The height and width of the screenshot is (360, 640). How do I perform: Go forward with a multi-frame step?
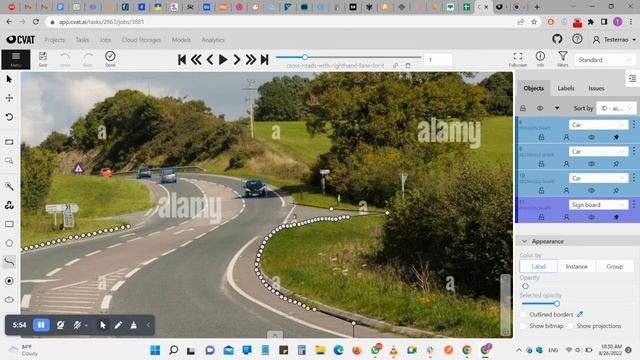point(251,60)
